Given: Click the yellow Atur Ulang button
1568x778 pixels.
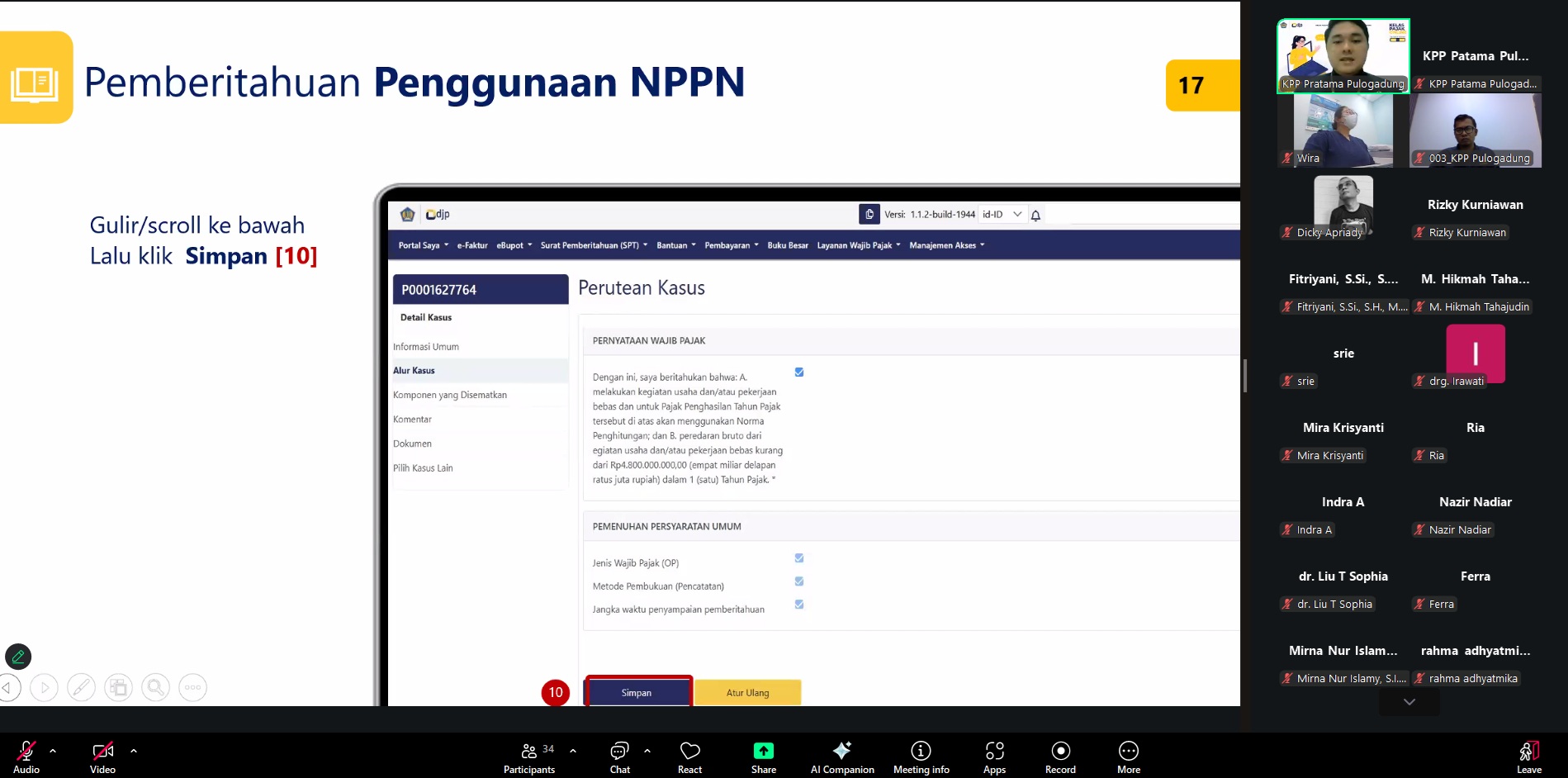Looking at the screenshot, I should tap(747, 692).
